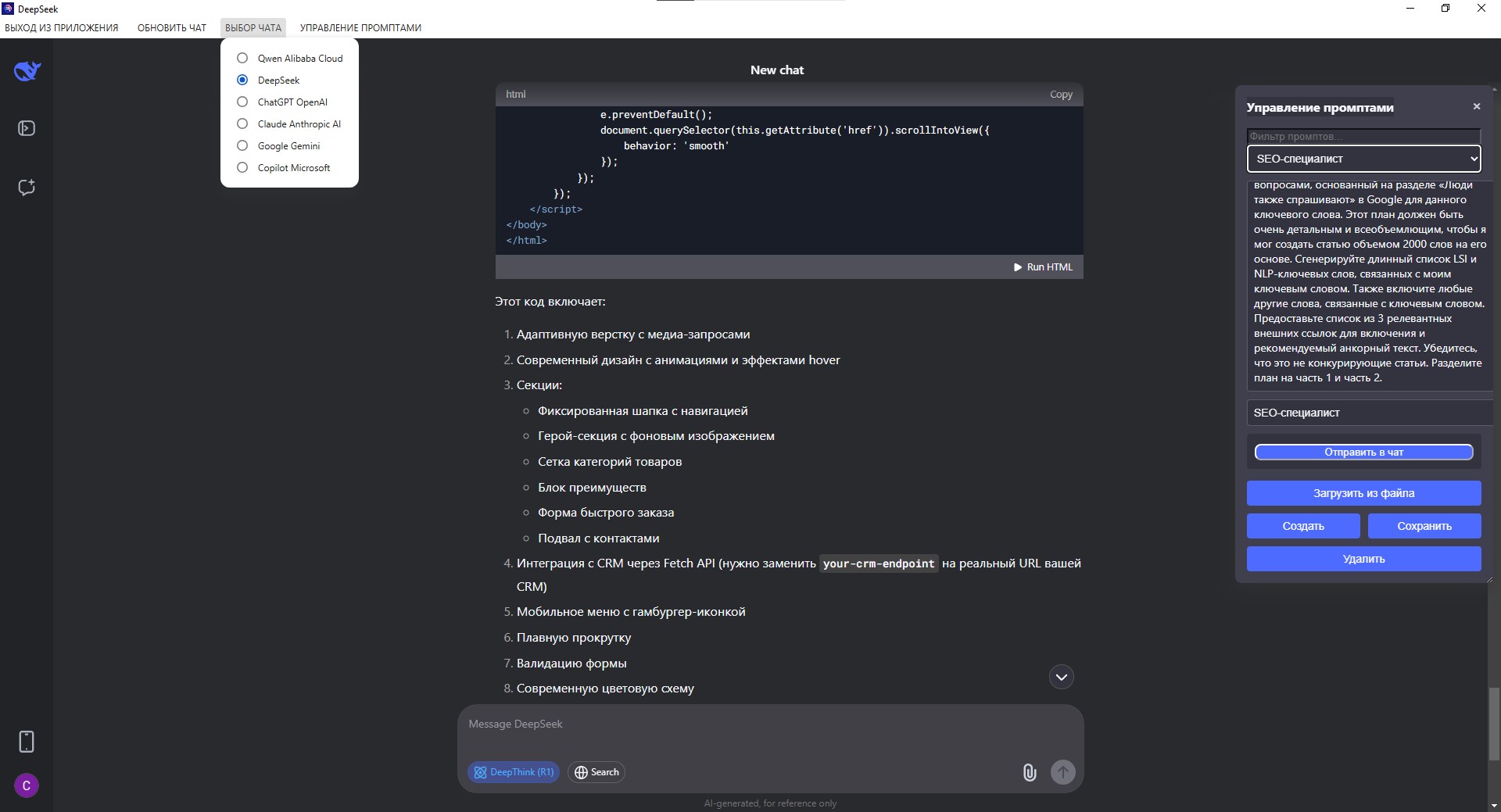Open user profile avatar C

click(27, 785)
